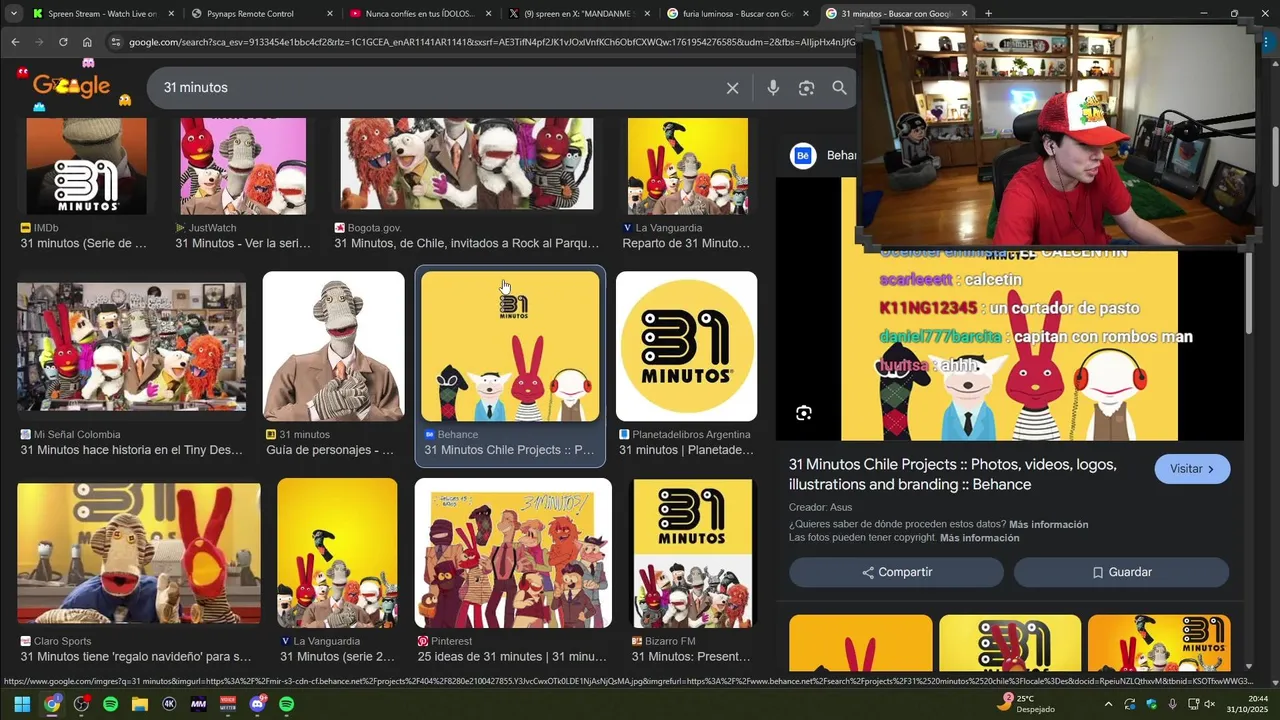This screenshot has width=1280, height=720.
Task: Open La Vanguardia Reparto de 31 Minutos image
Action: coord(688,166)
